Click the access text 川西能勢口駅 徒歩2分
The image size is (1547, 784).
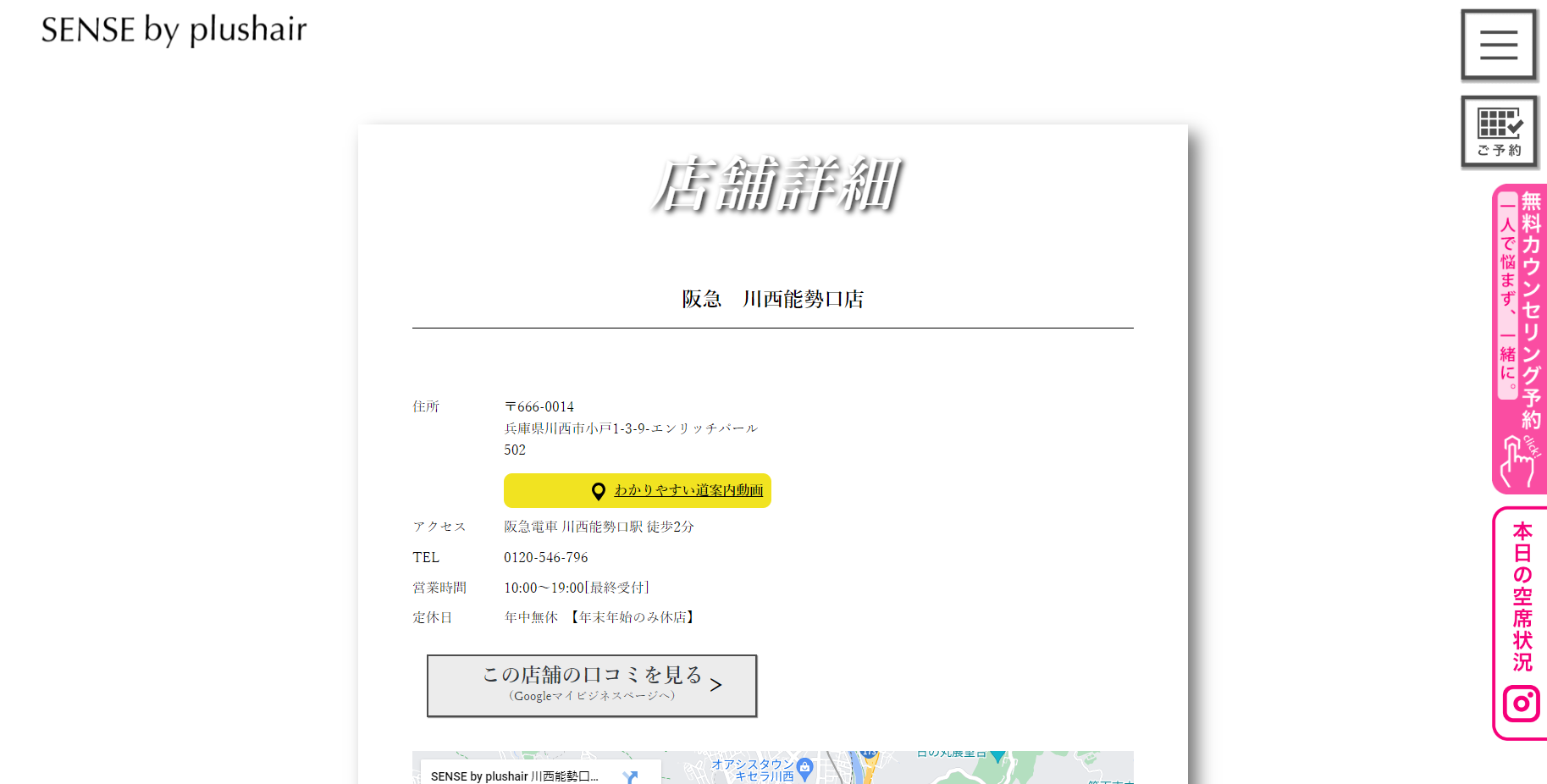[x=627, y=527]
